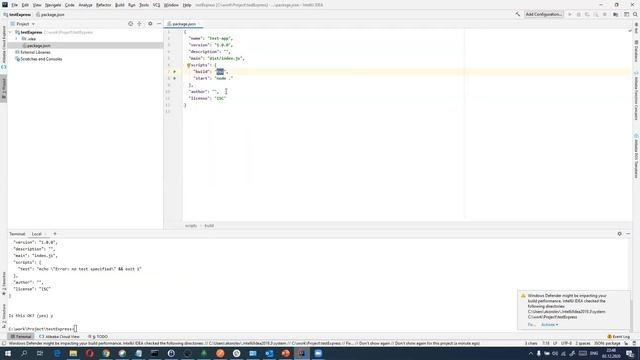Change file encoding UTF-8 in status bar
Viewport: 640px width, 360px height.
[567, 344]
